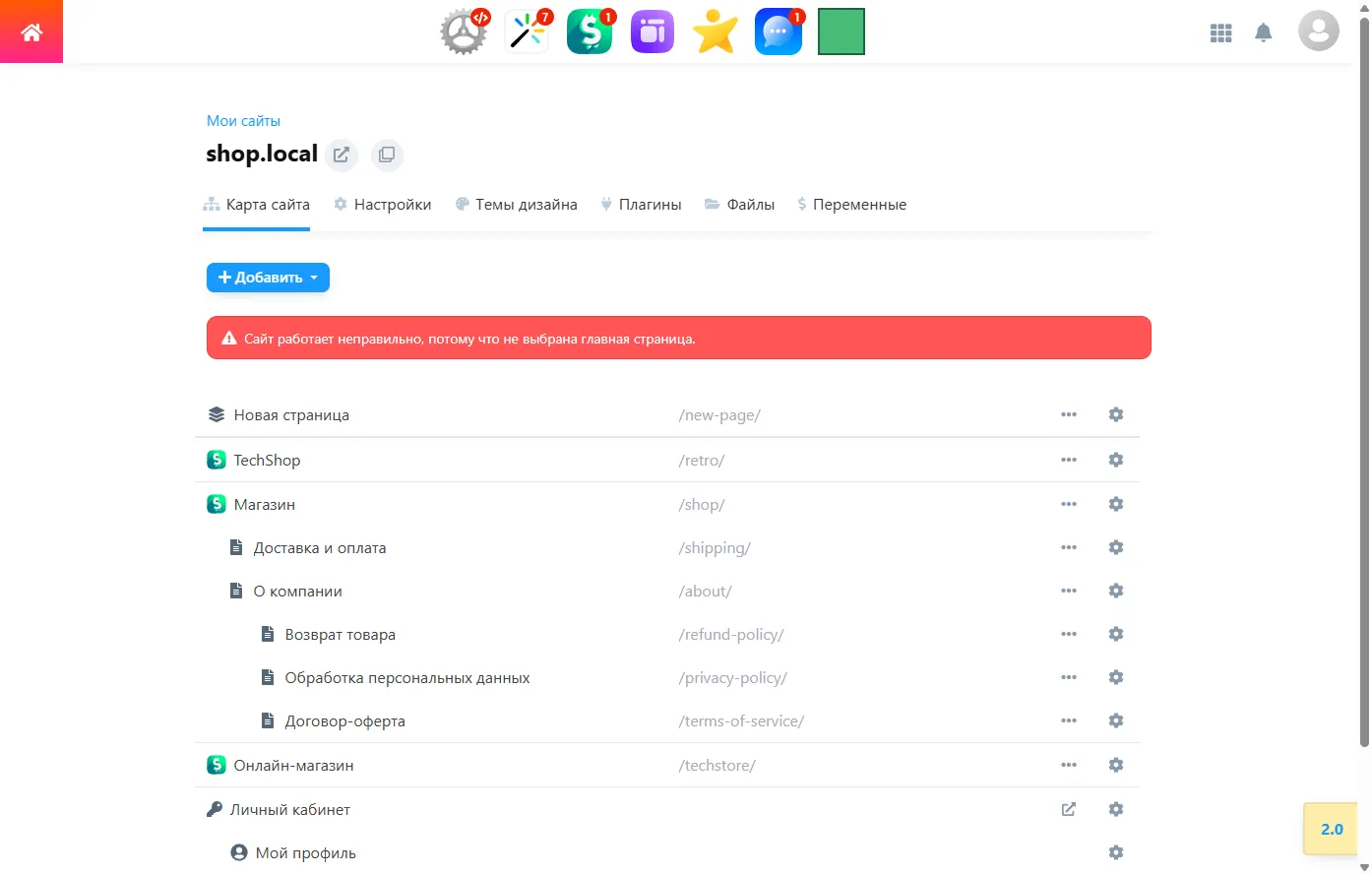Click the copy icon beside shop.local
Screen dimensions: 1372x875
tap(387, 155)
